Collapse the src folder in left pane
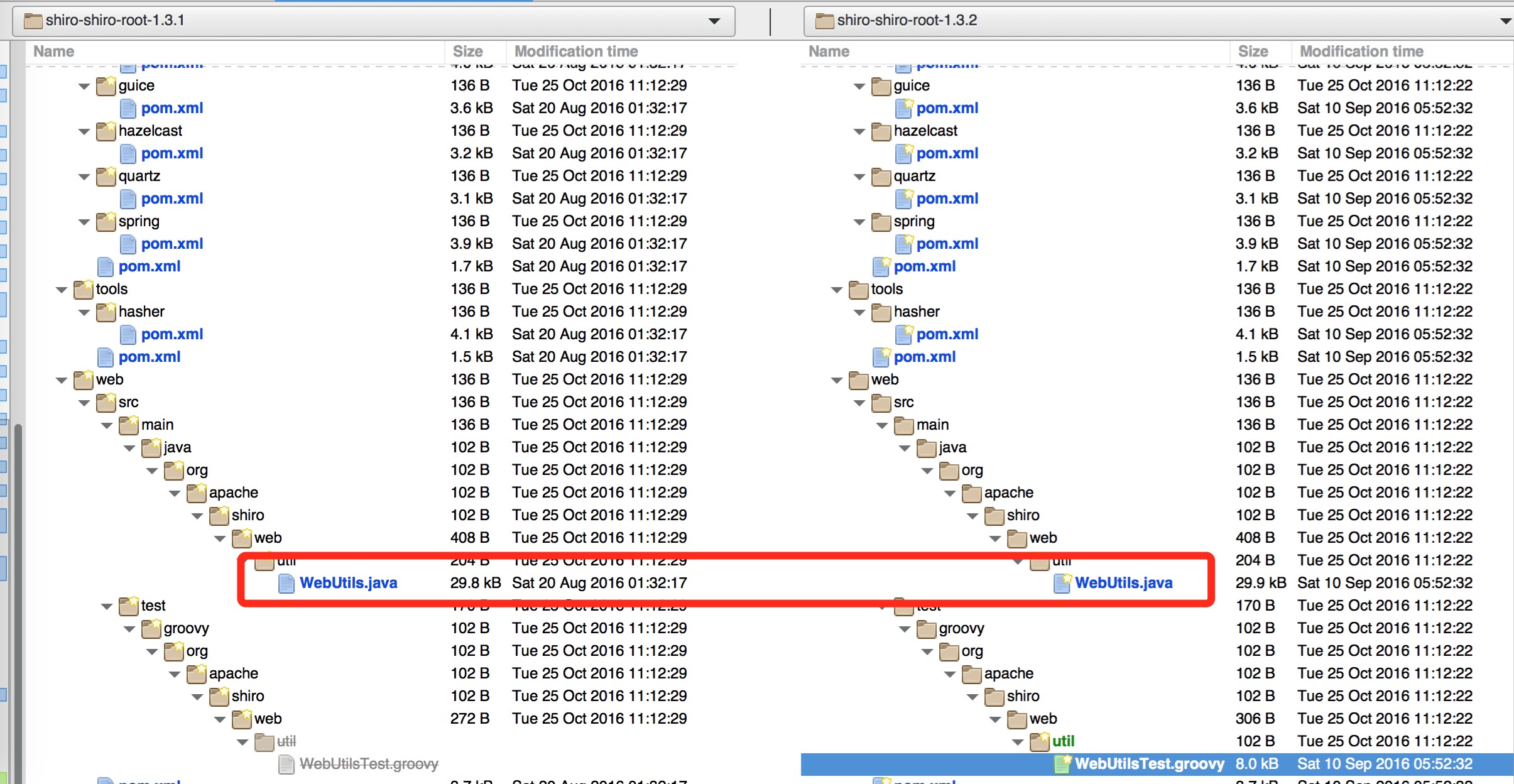The image size is (1514, 784). 84,403
